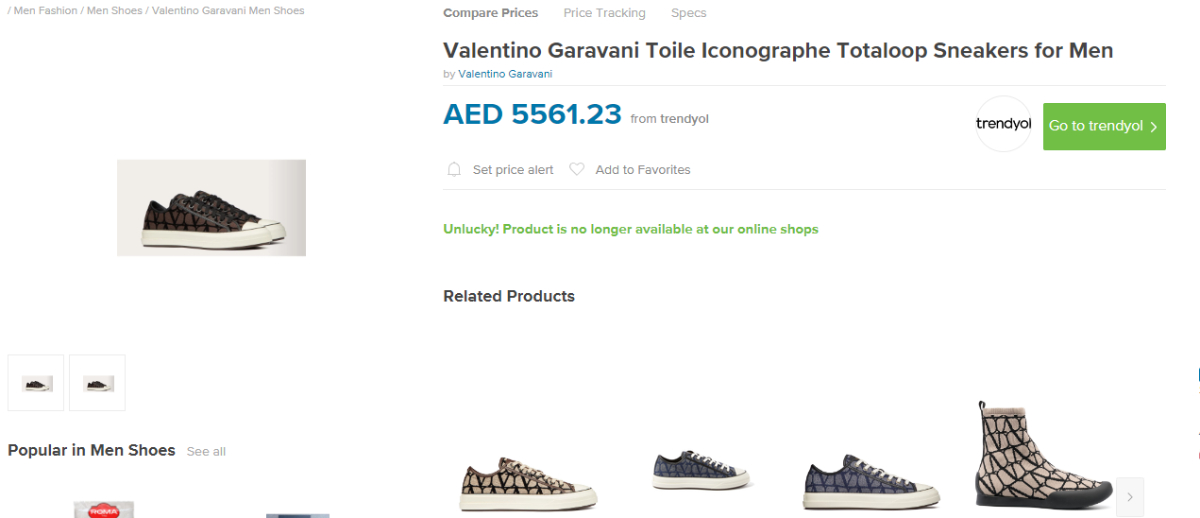The height and width of the screenshot is (518, 1200).
Task: Click the bell icon for price alert
Action: (454, 170)
